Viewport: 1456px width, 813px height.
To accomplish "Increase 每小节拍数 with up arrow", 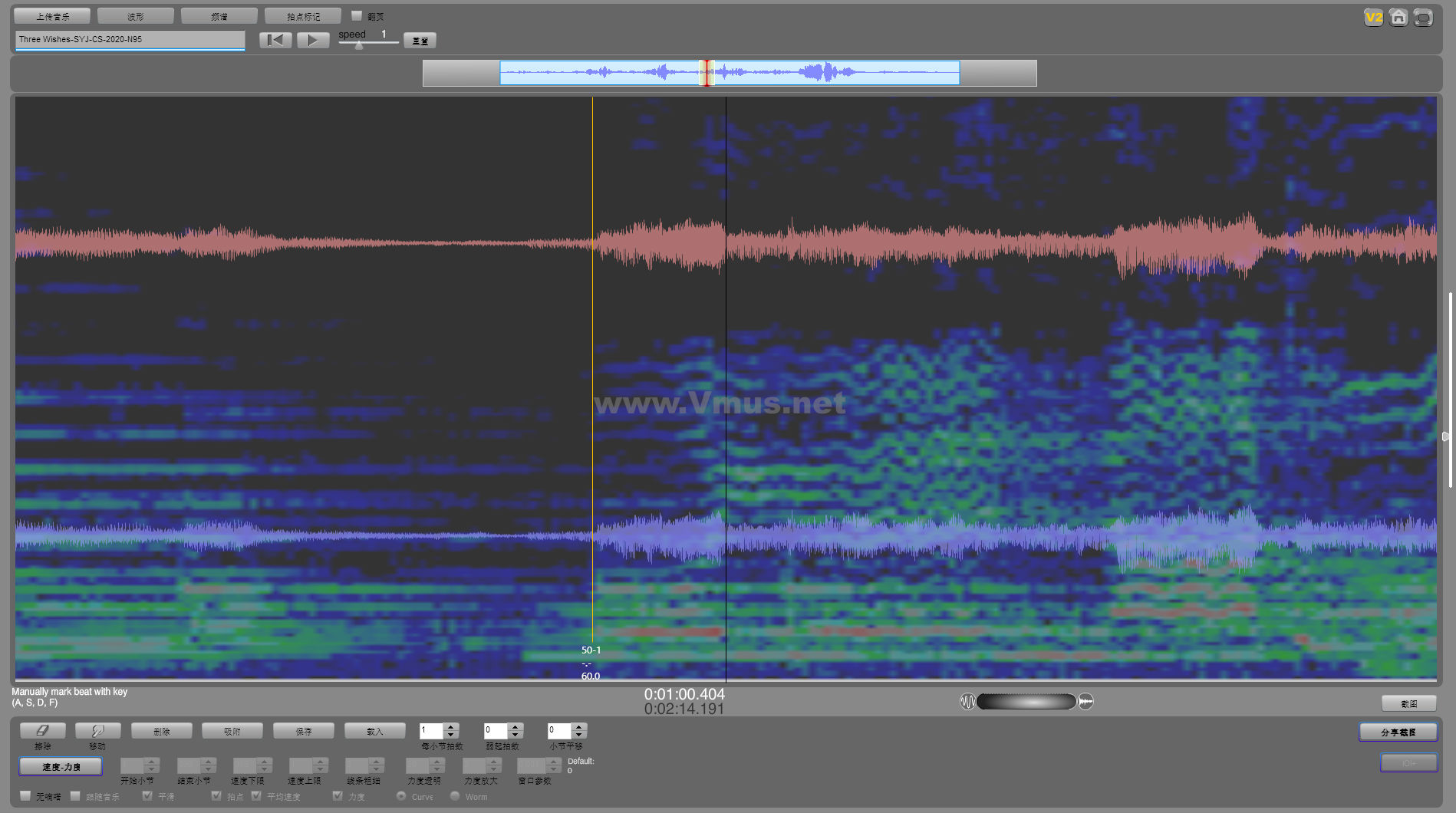I will coord(451,727).
